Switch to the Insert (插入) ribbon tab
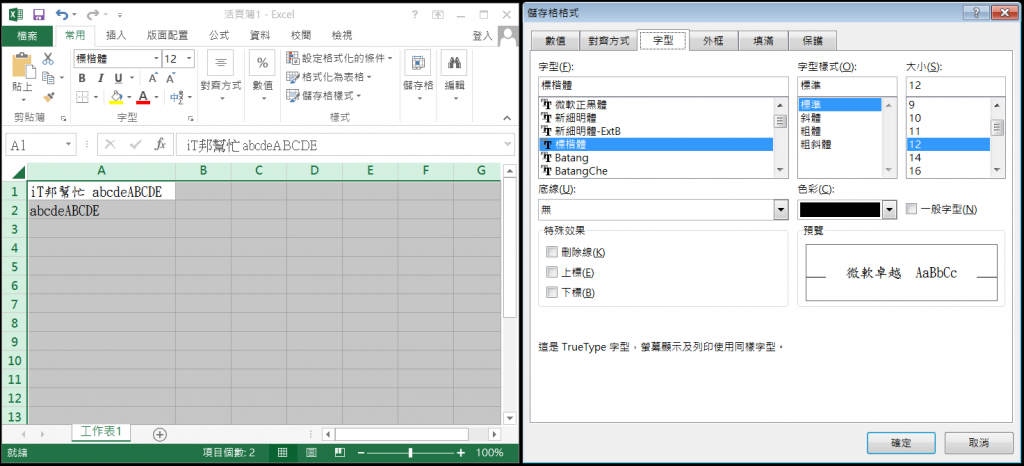Screen dimensions: 1024x466 pyautogui.click(x=116, y=36)
